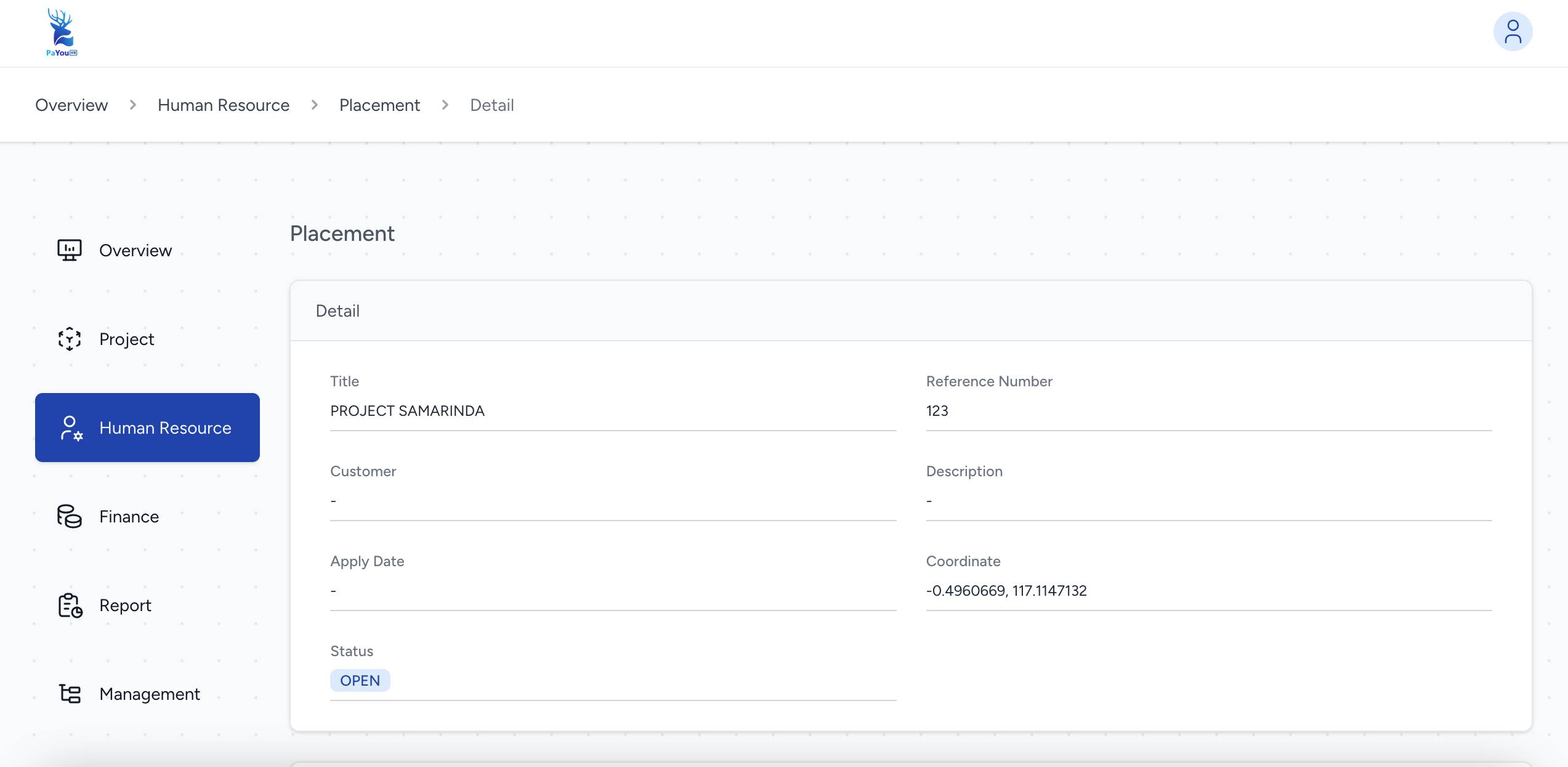
Task: Click the Human Resource person-gear icon
Action: pos(71,428)
